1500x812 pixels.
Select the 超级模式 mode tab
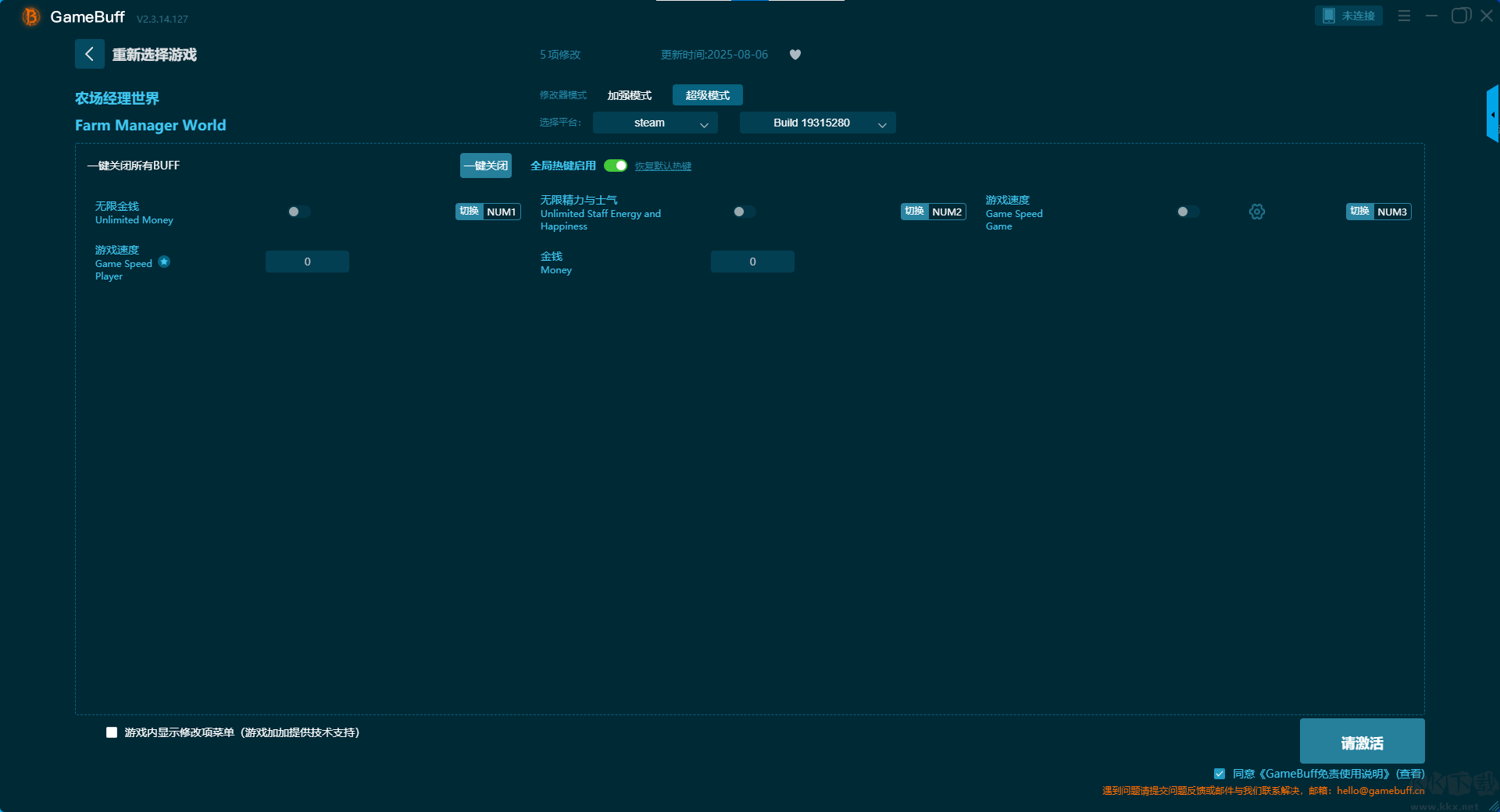click(x=707, y=95)
